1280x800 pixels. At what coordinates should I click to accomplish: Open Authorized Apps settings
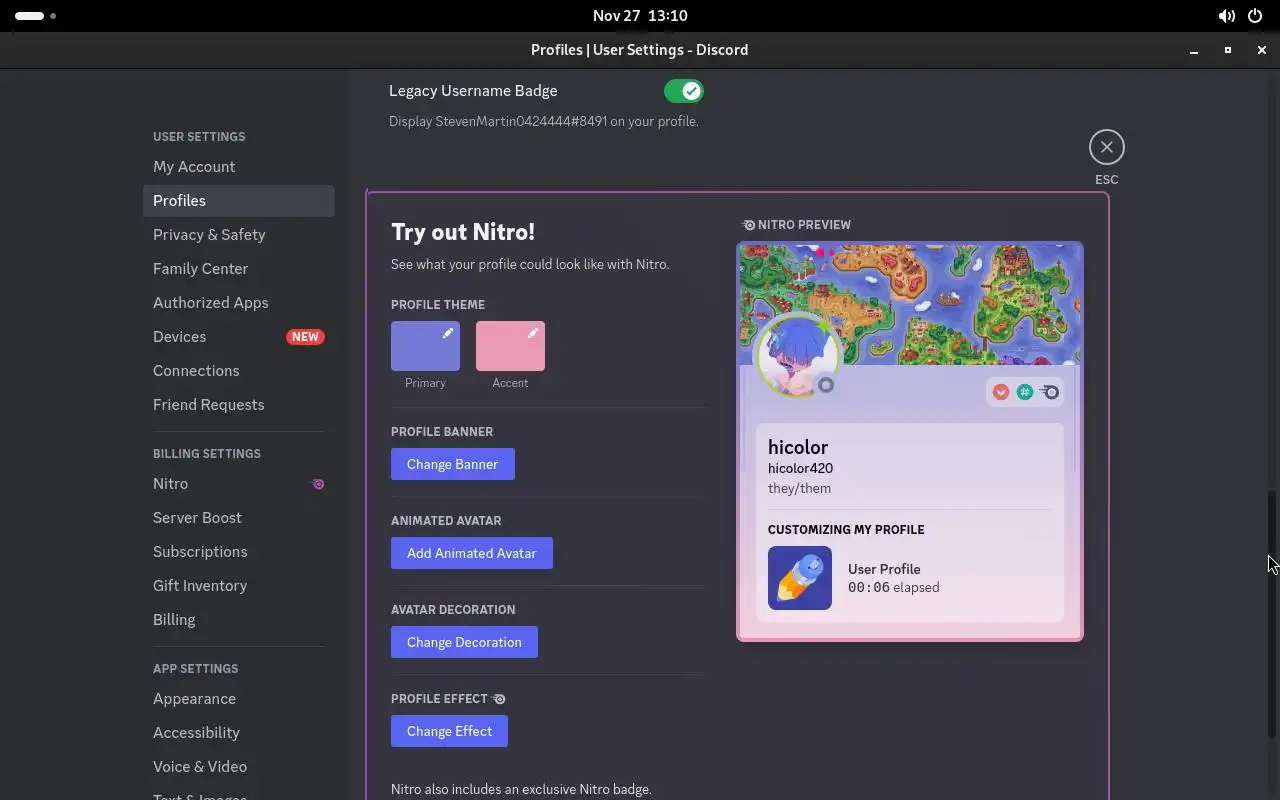[239, 303]
